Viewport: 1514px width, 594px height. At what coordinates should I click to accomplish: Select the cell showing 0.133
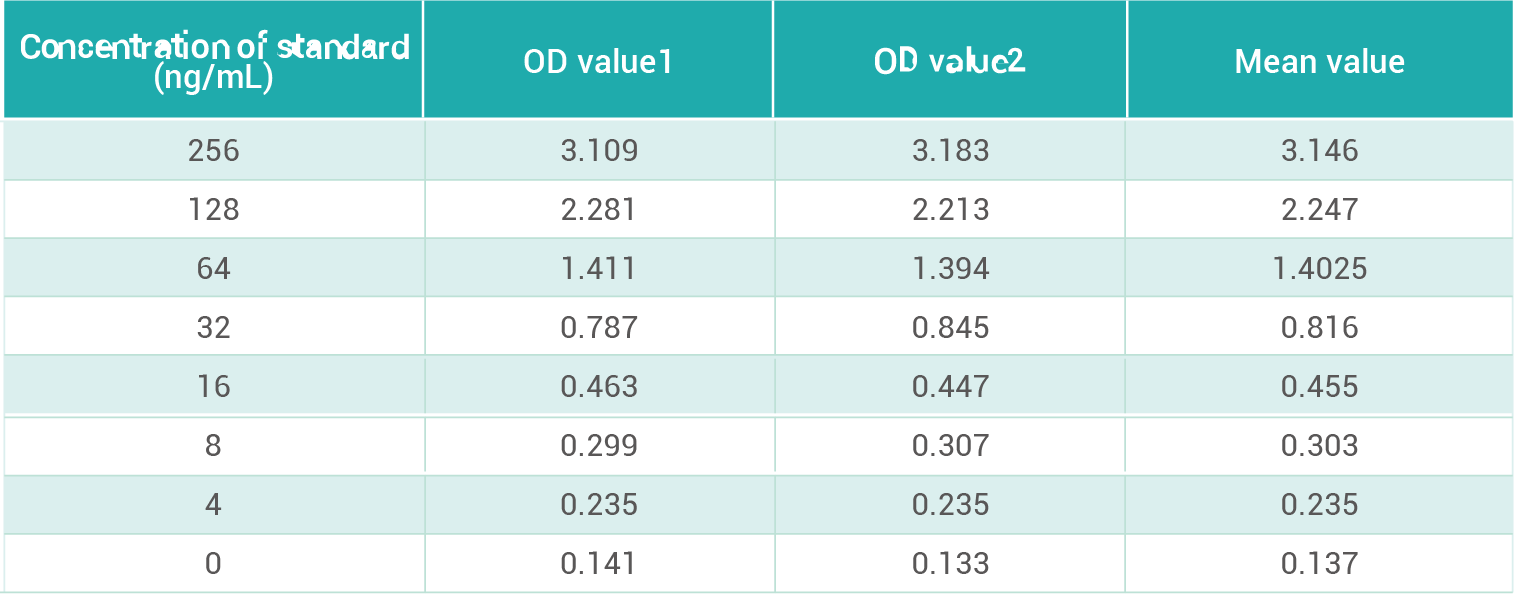[950, 563]
